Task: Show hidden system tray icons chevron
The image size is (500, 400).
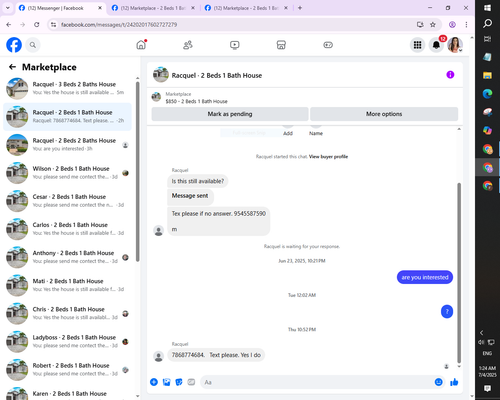Action: tap(481, 333)
